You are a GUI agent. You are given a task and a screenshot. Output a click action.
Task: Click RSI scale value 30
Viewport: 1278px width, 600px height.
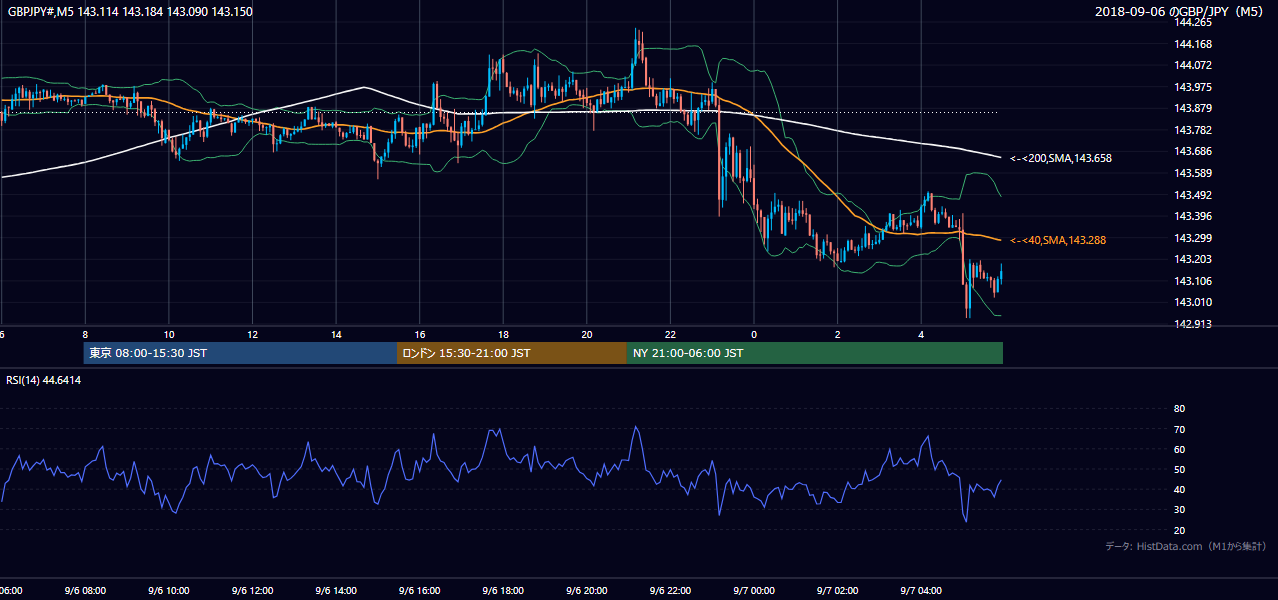(1179, 510)
